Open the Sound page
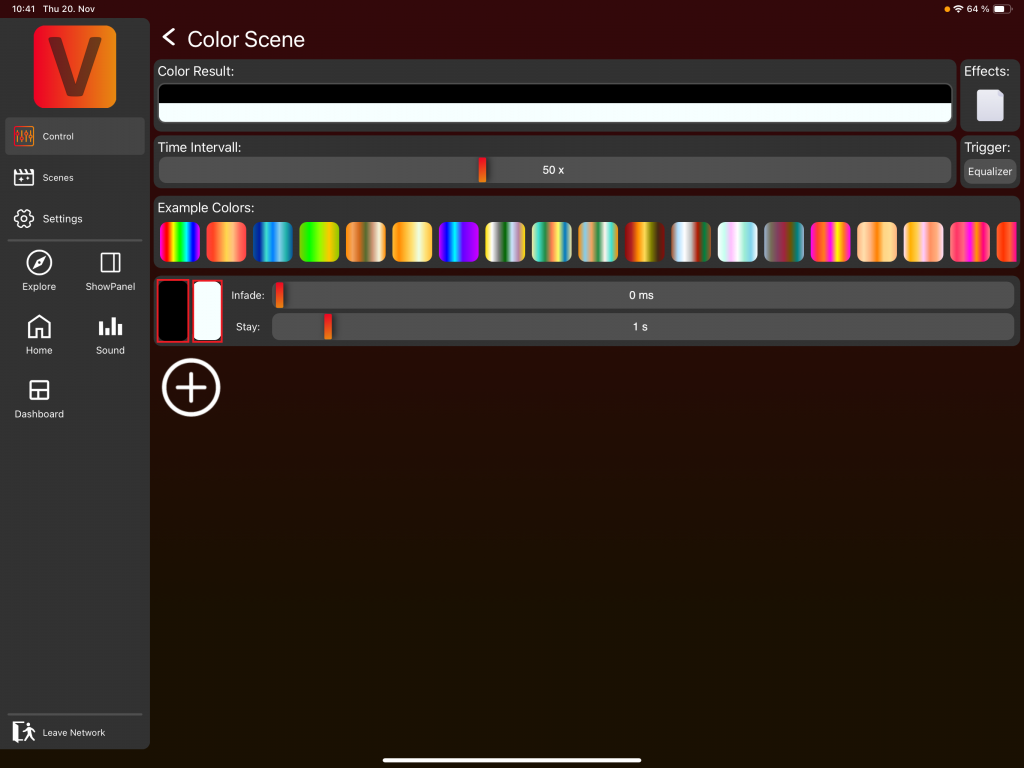1024x768 pixels. [110, 335]
